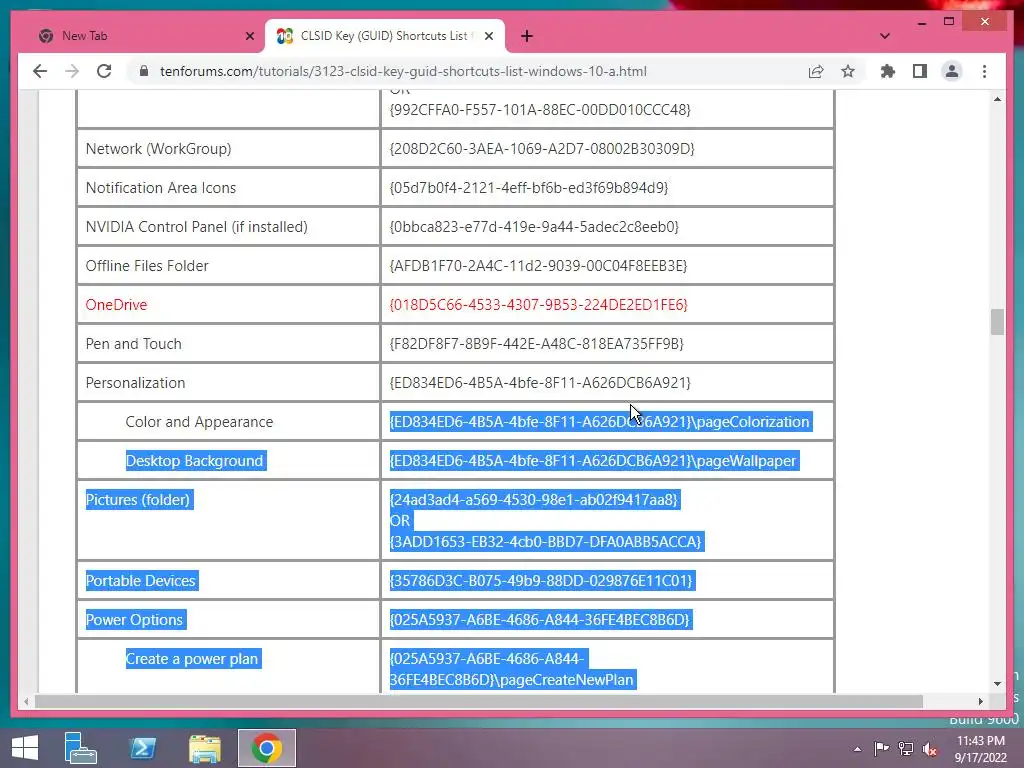1024x768 pixels.
Task: Open the taskbar clock showing 11:43 PM
Action: click(x=980, y=749)
